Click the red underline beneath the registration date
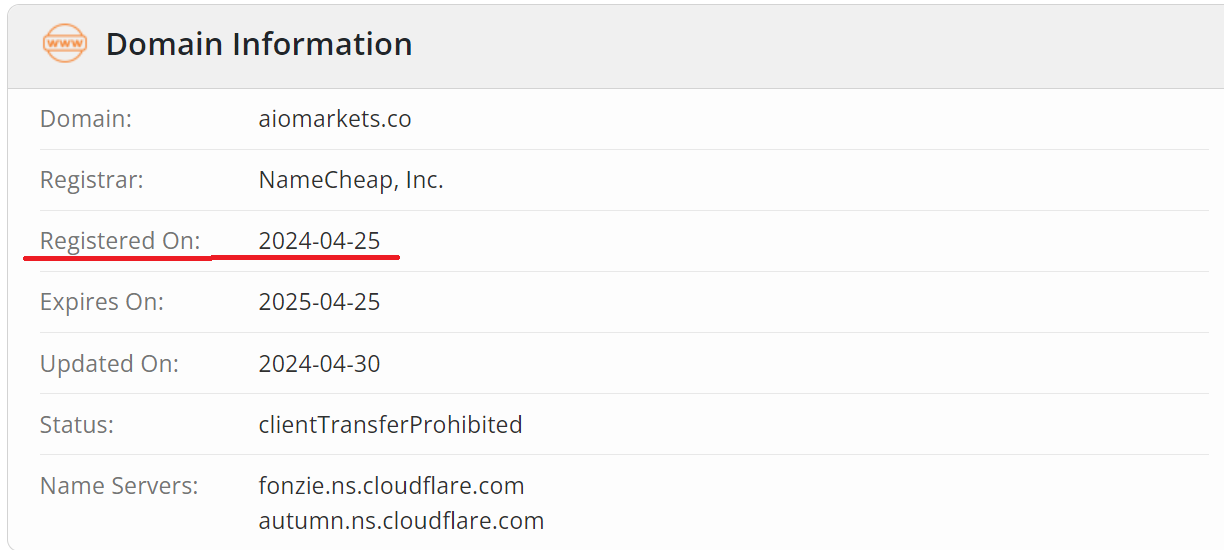 306,257
